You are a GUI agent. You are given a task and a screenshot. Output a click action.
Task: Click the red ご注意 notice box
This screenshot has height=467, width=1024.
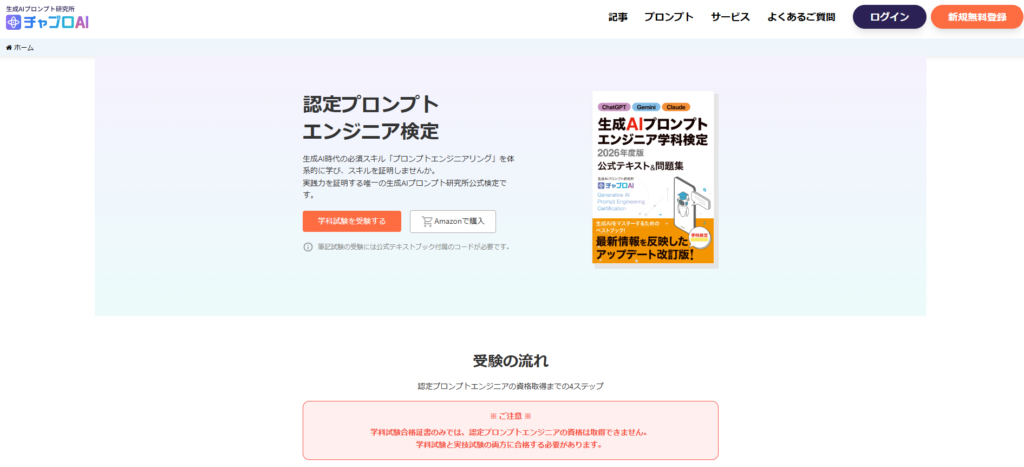pos(510,431)
